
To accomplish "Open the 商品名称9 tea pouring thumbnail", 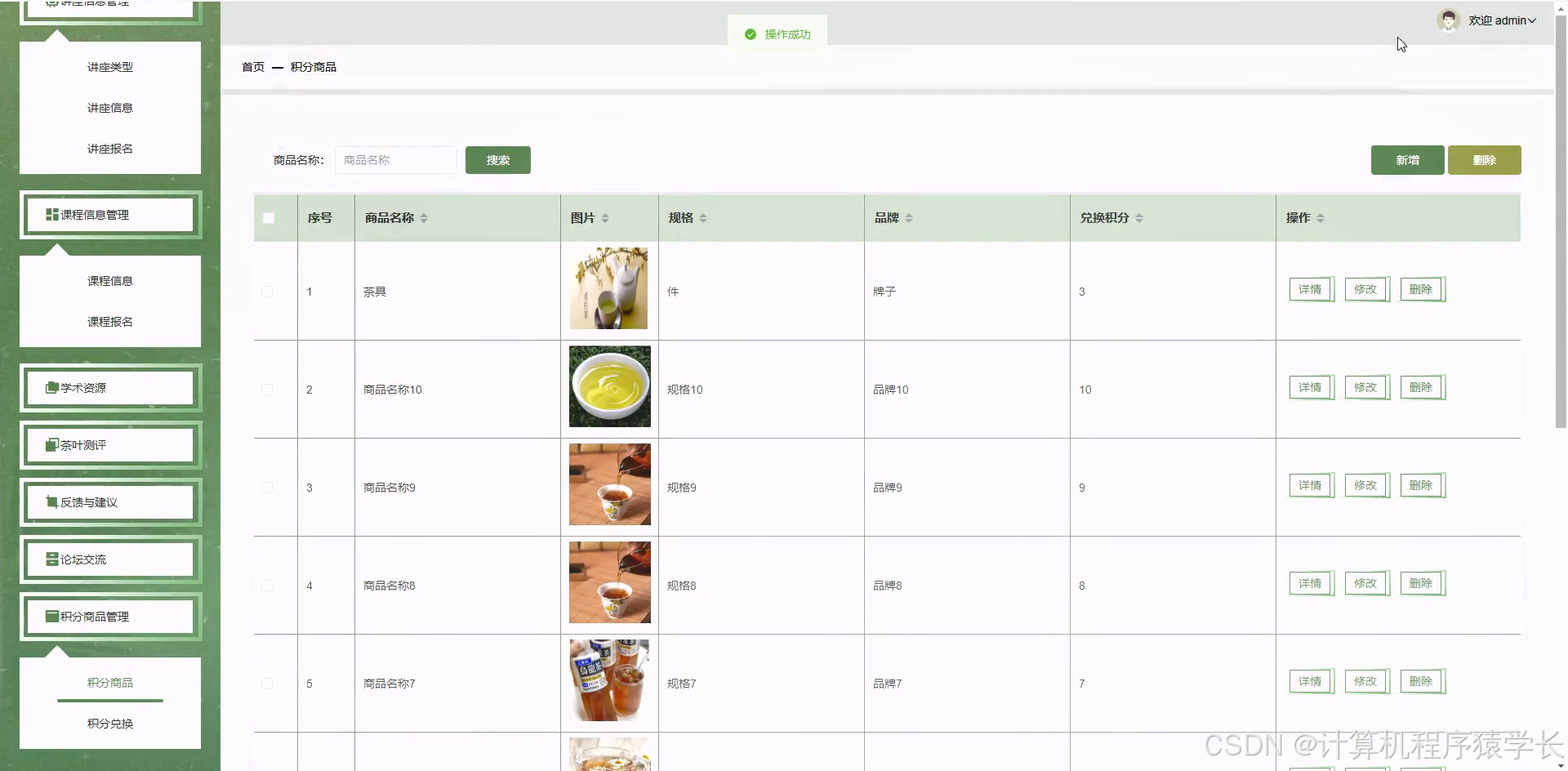I will [610, 484].
